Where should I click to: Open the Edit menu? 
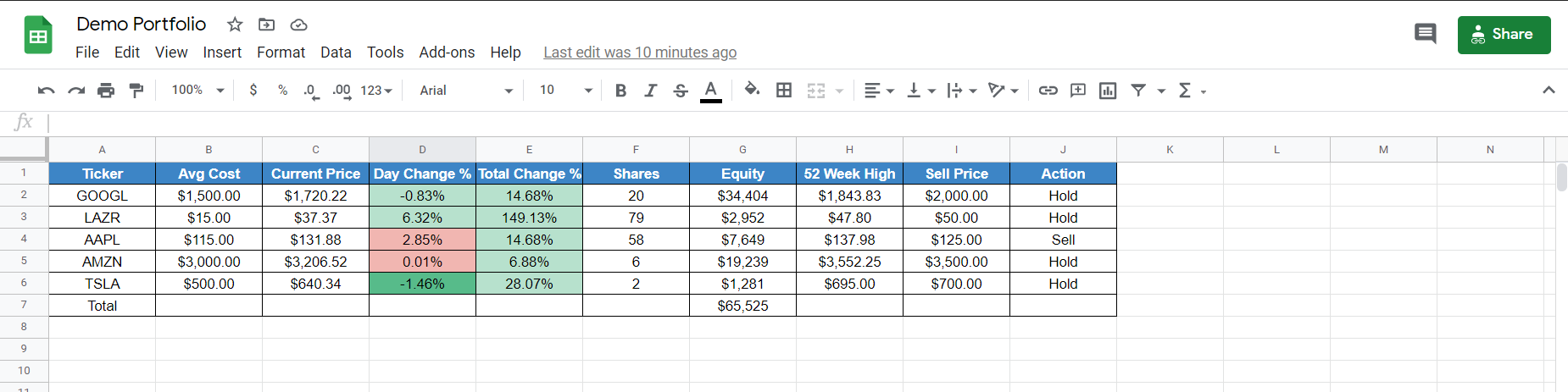[127, 52]
